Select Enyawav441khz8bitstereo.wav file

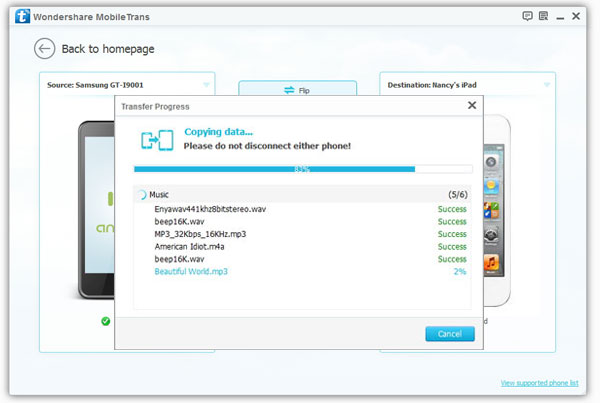click(x=210, y=209)
